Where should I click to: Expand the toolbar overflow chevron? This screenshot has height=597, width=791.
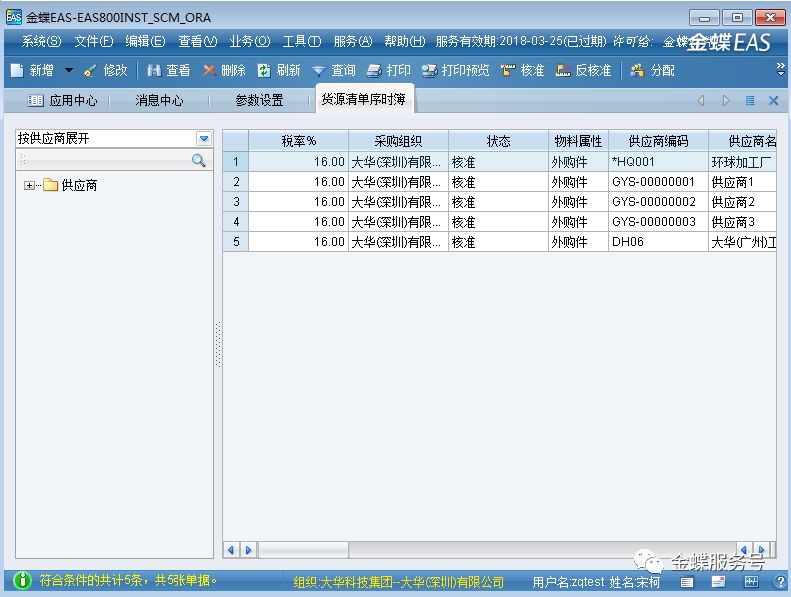tap(780, 70)
